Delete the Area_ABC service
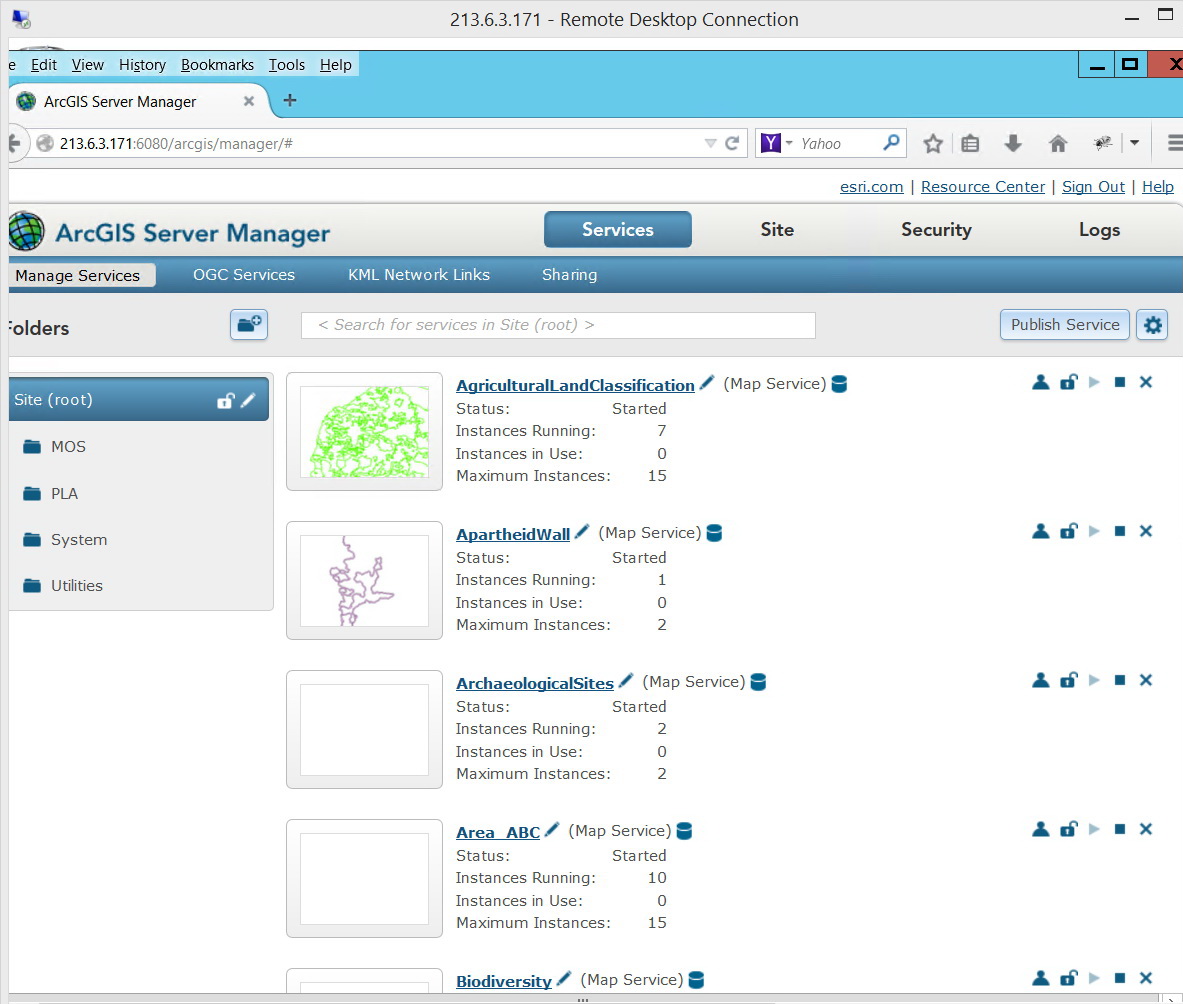This screenshot has width=1183, height=1004. coord(1146,829)
